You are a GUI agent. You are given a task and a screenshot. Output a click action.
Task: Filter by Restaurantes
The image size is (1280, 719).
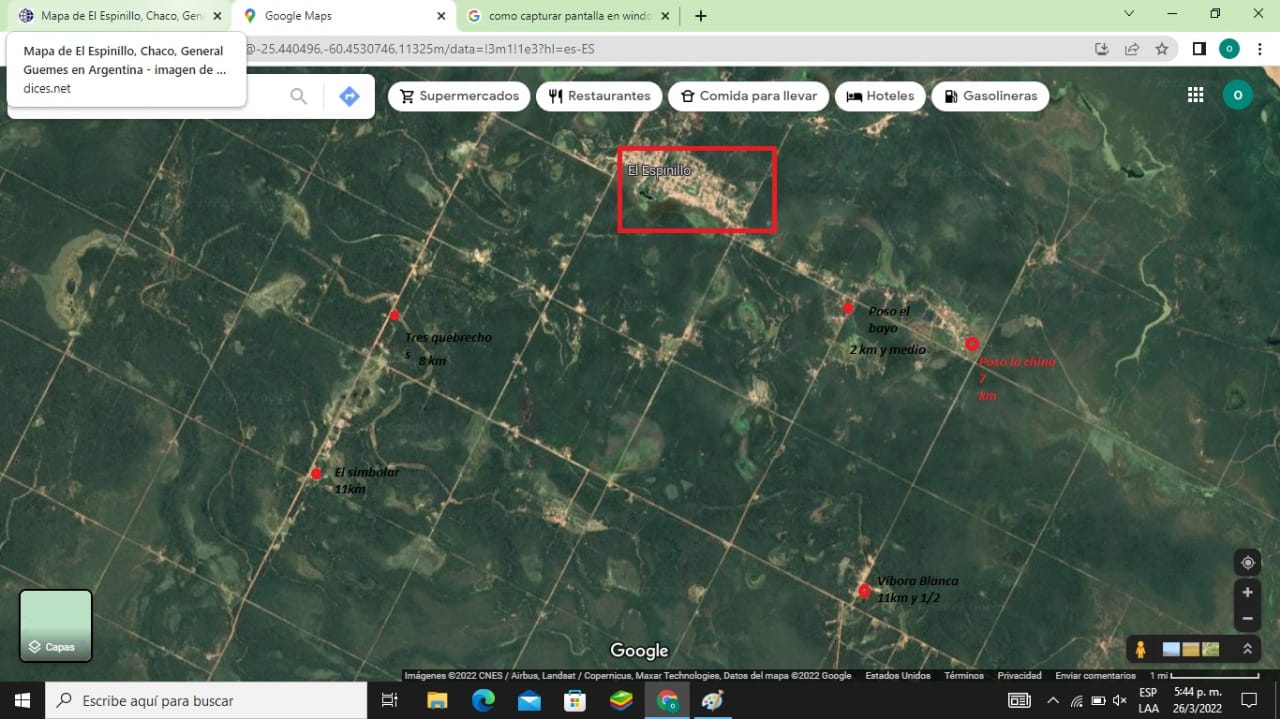(599, 96)
